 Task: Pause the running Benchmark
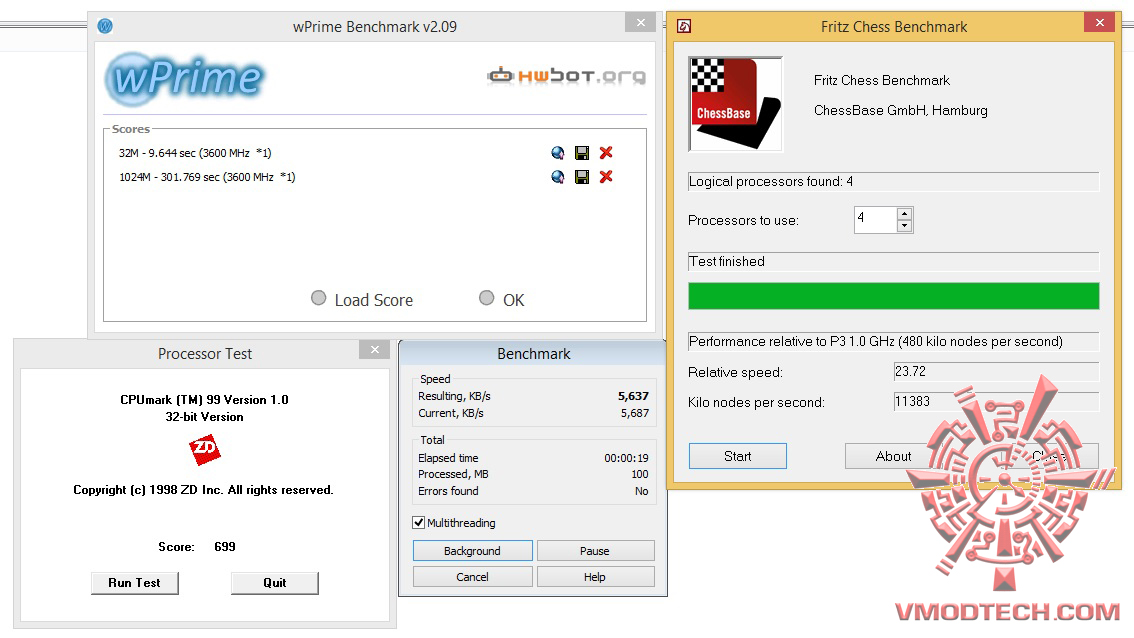595,551
